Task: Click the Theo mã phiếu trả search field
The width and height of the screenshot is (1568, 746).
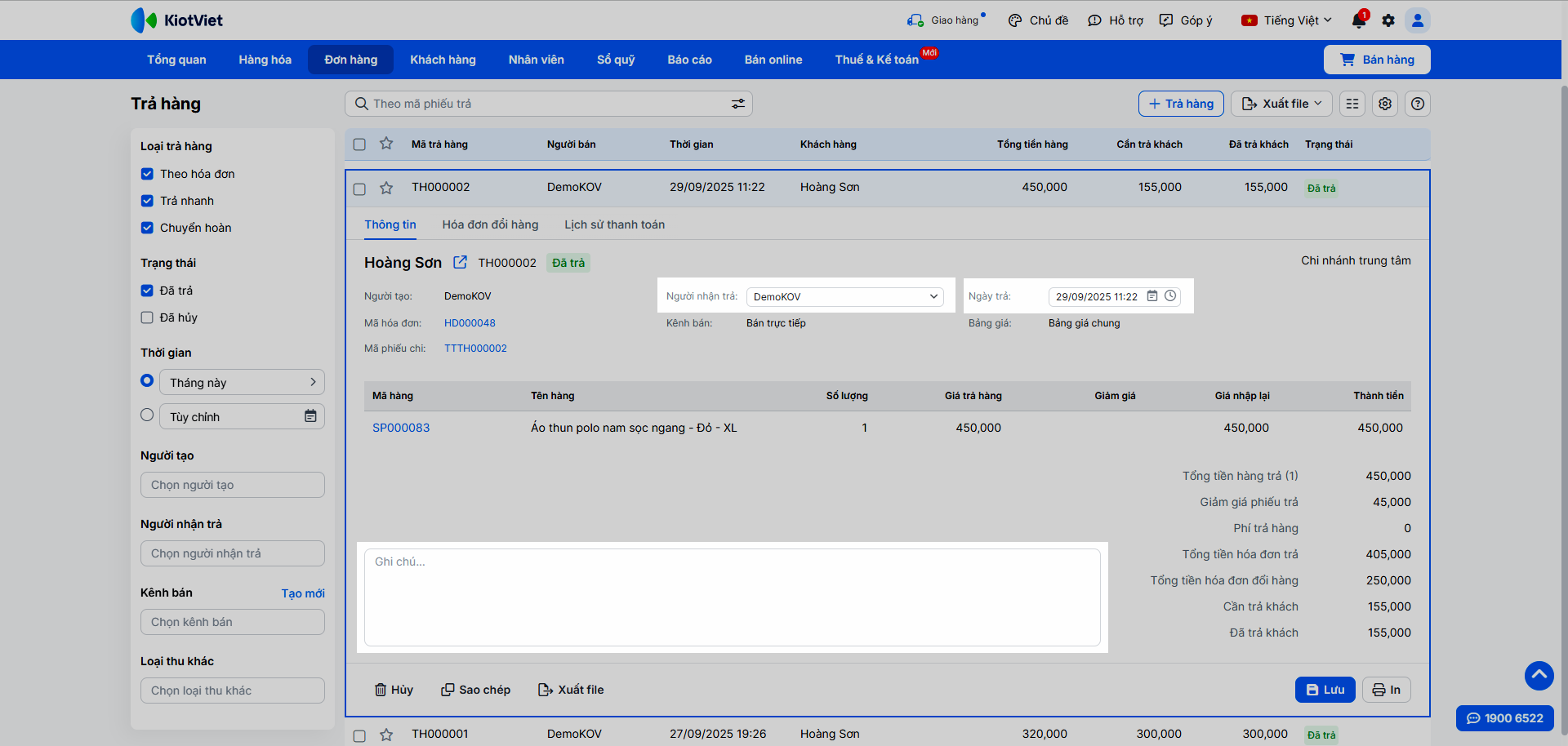Action: point(549,104)
